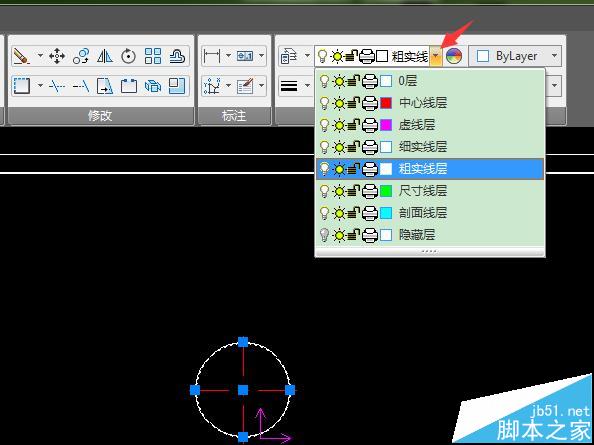594x445 pixels.
Task: Select the 0层 layer entry
Action: pyautogui.click(x=430, y=81)
